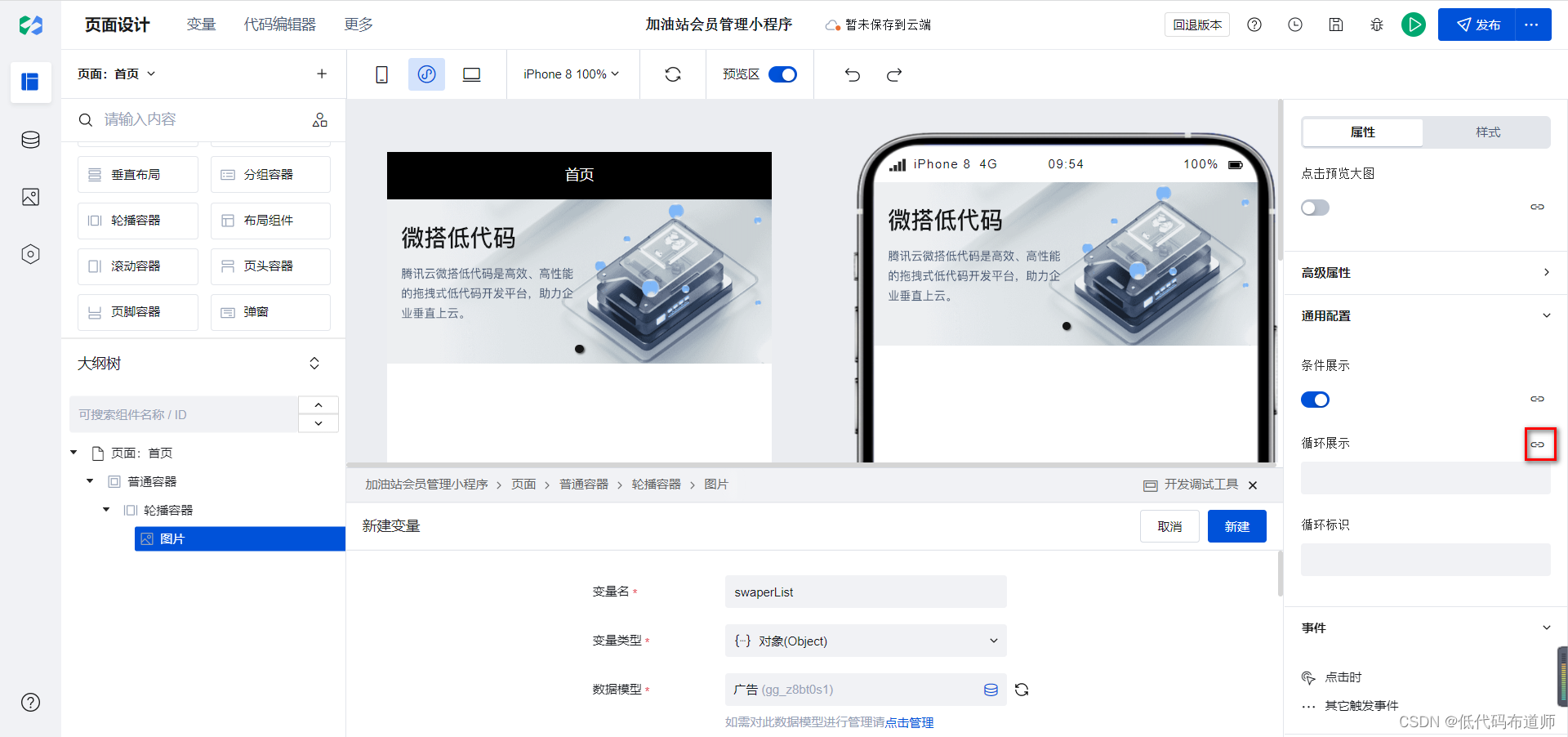The image size is (1568, 737).
Task: Undo the last action
Action: (x=853, y=75)
